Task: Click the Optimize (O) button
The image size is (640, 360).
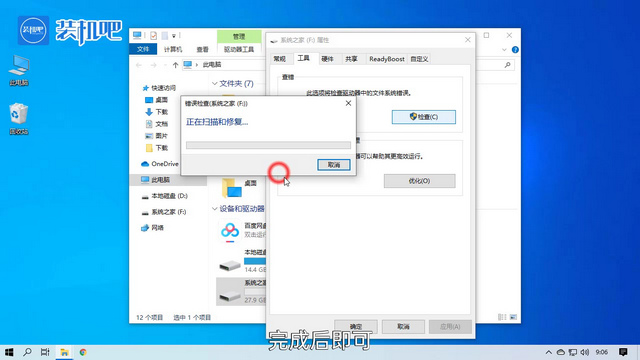Action: 420,181
